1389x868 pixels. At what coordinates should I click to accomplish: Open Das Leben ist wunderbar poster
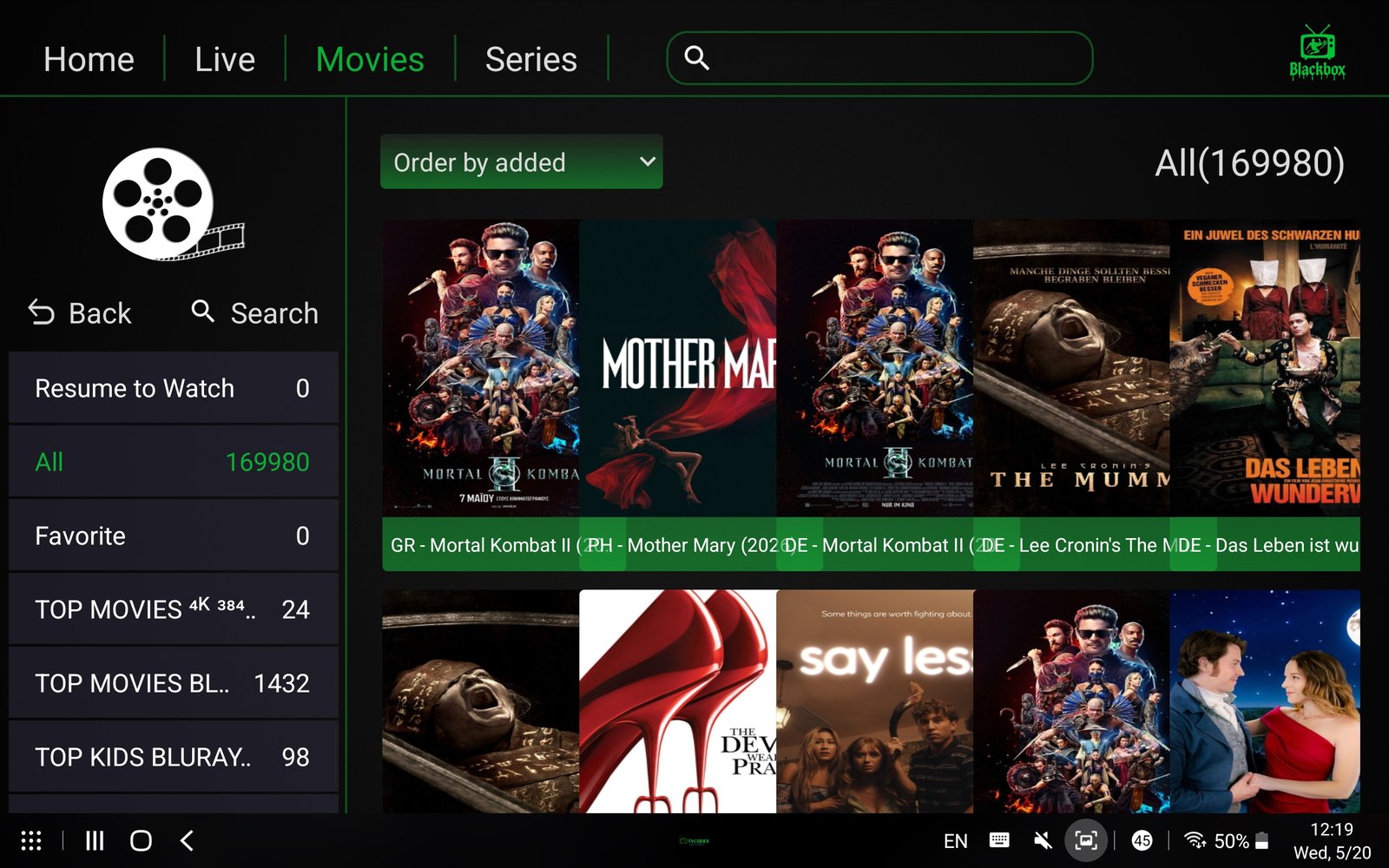pyautogui.click(x=1266, y=369)
